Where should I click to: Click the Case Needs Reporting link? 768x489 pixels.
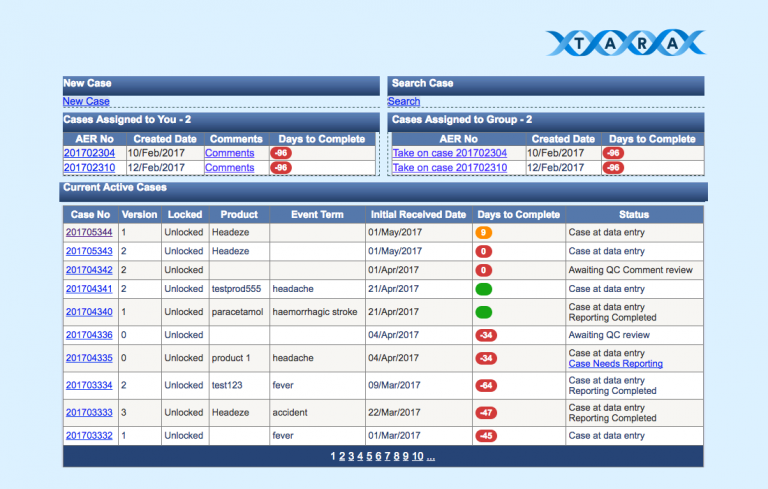coord(615,364)
